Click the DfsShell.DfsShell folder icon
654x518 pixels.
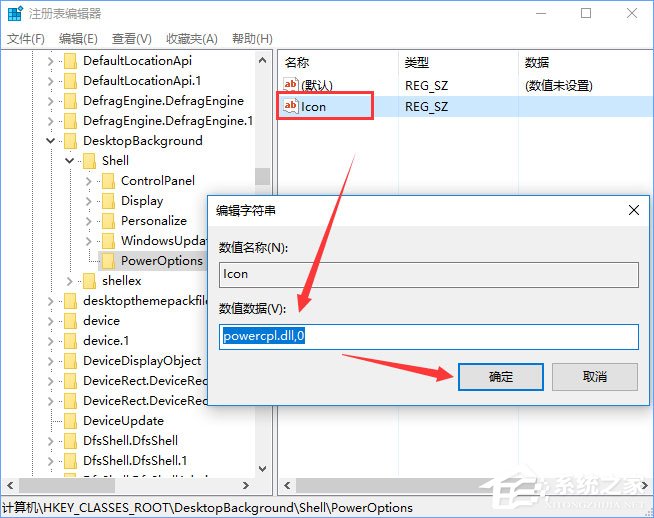pos(70,441)
